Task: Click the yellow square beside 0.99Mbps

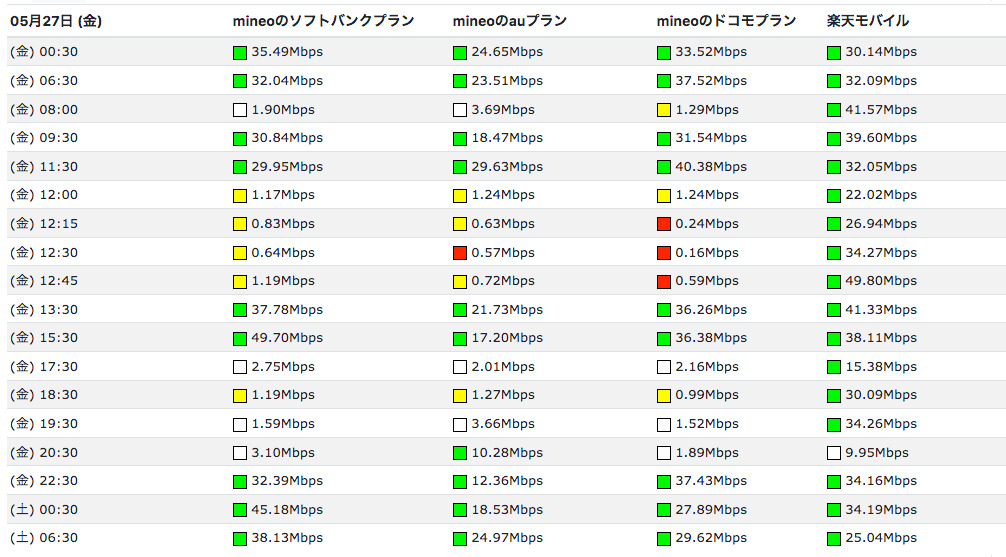Action: (664, 396)
